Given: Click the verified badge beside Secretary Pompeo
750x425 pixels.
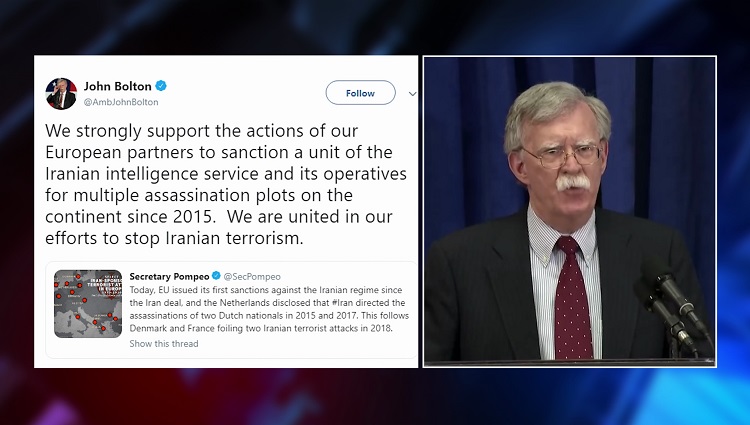Looking at the screenshot, I should point(216,275).
